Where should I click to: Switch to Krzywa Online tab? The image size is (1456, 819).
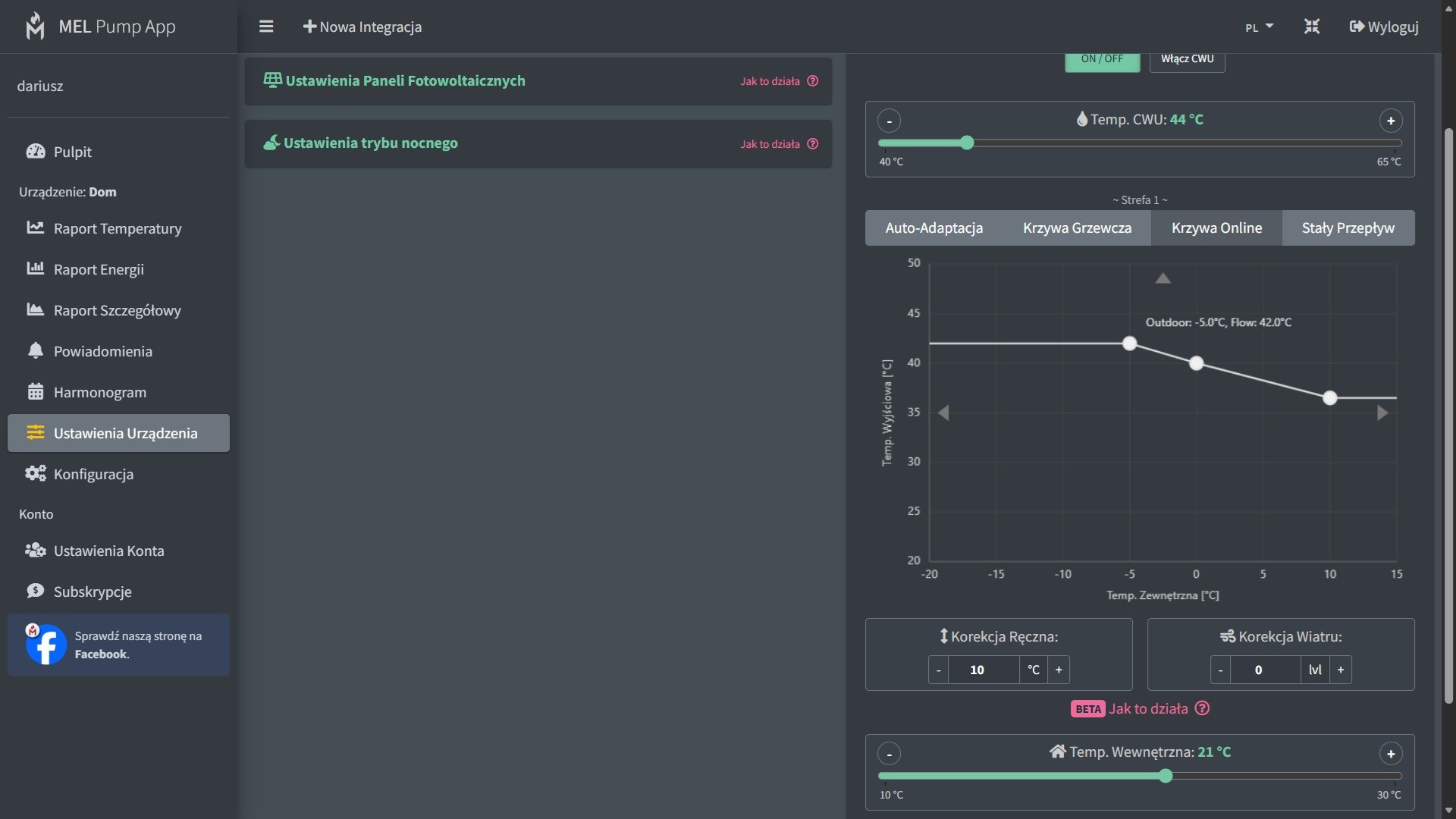pyautogui.click(x=1216, y=228)
